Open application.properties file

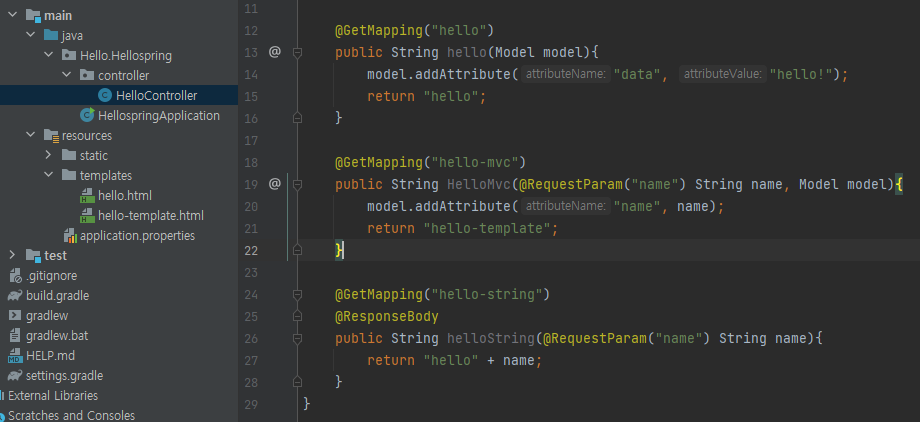pyautogui.click(x=137, y=235)
